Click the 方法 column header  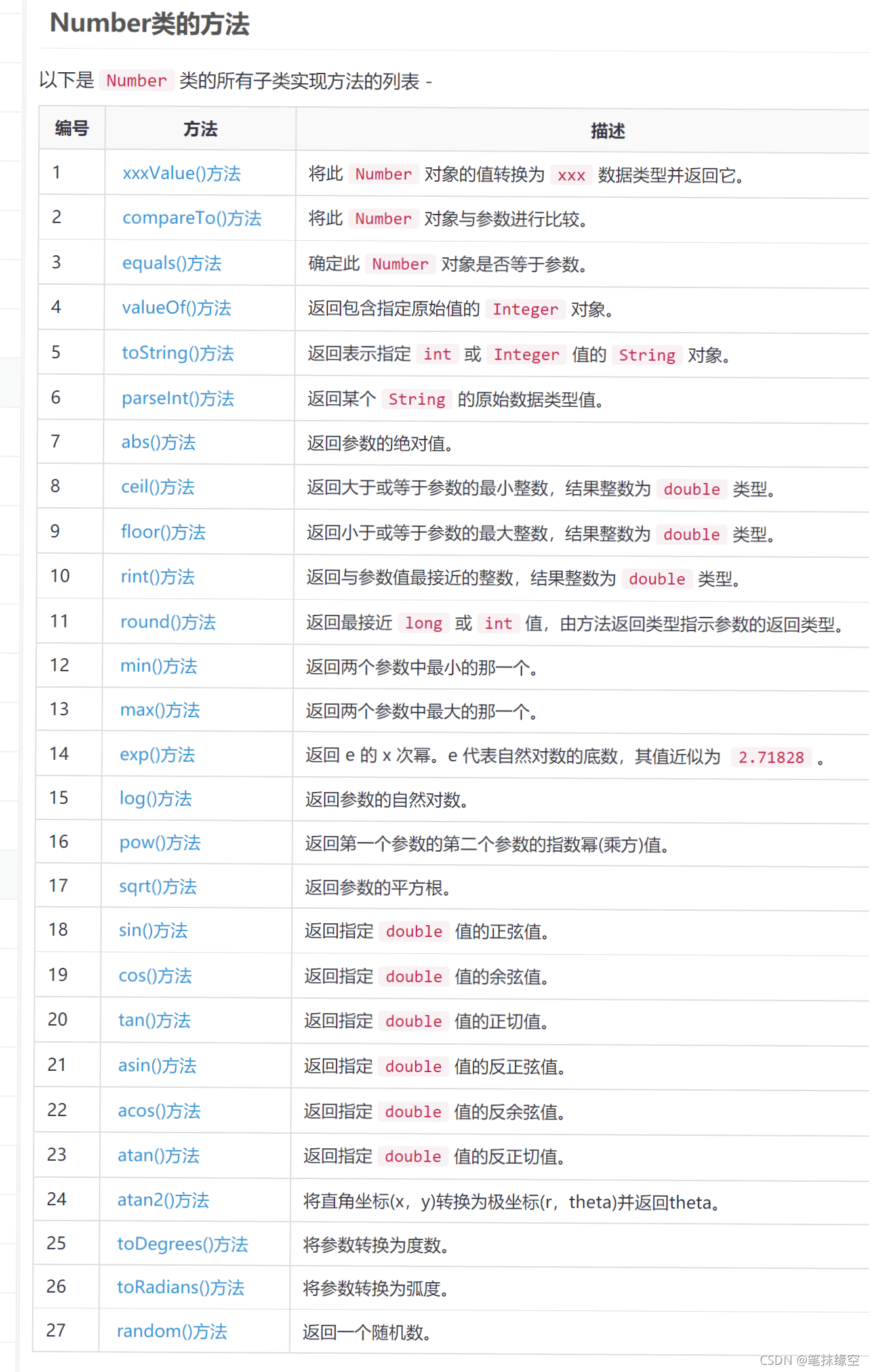200,129
